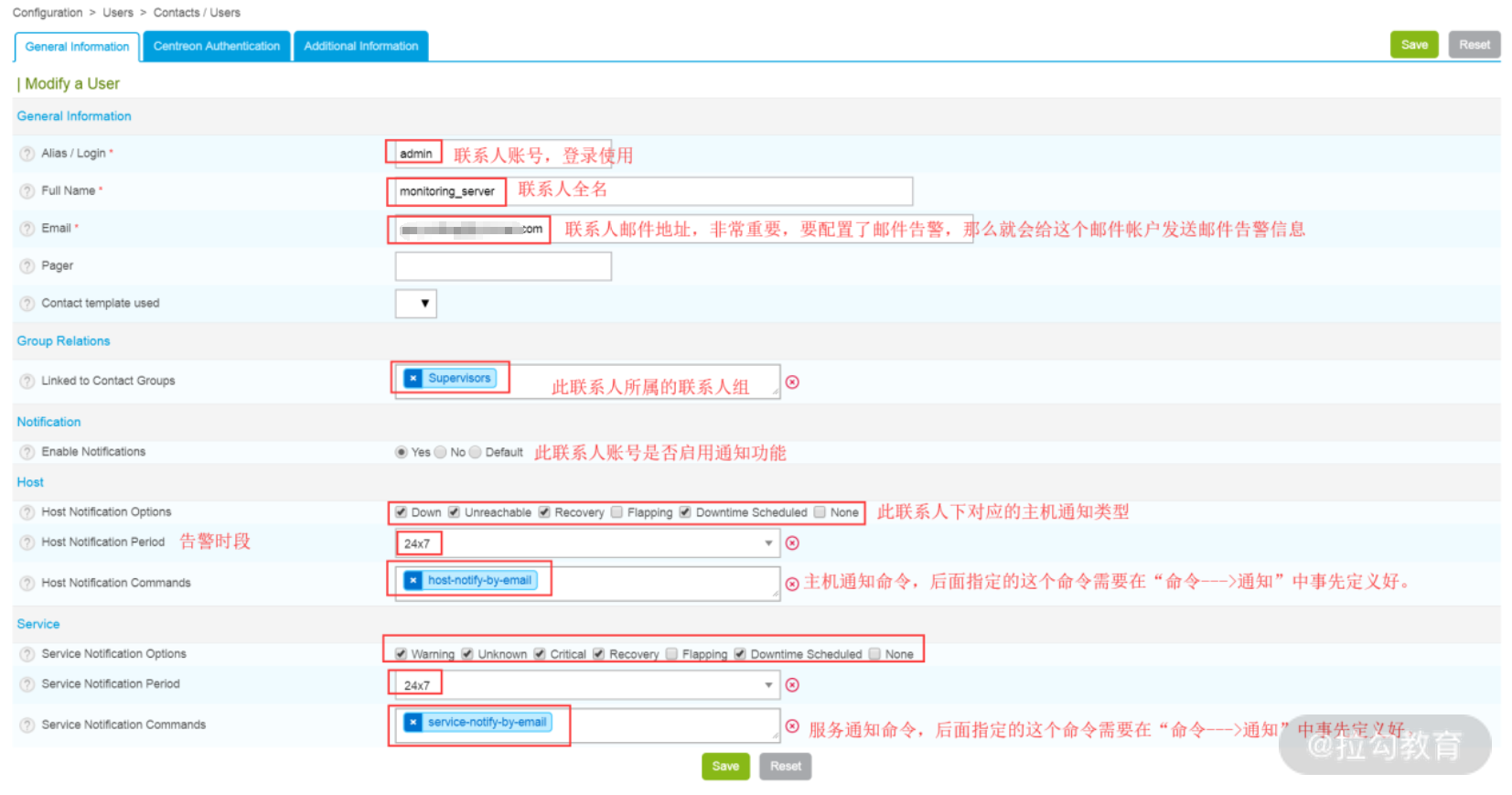Focus the Full Name input field
Viewport: 1512px width, 795px height.
coord(653,191)
